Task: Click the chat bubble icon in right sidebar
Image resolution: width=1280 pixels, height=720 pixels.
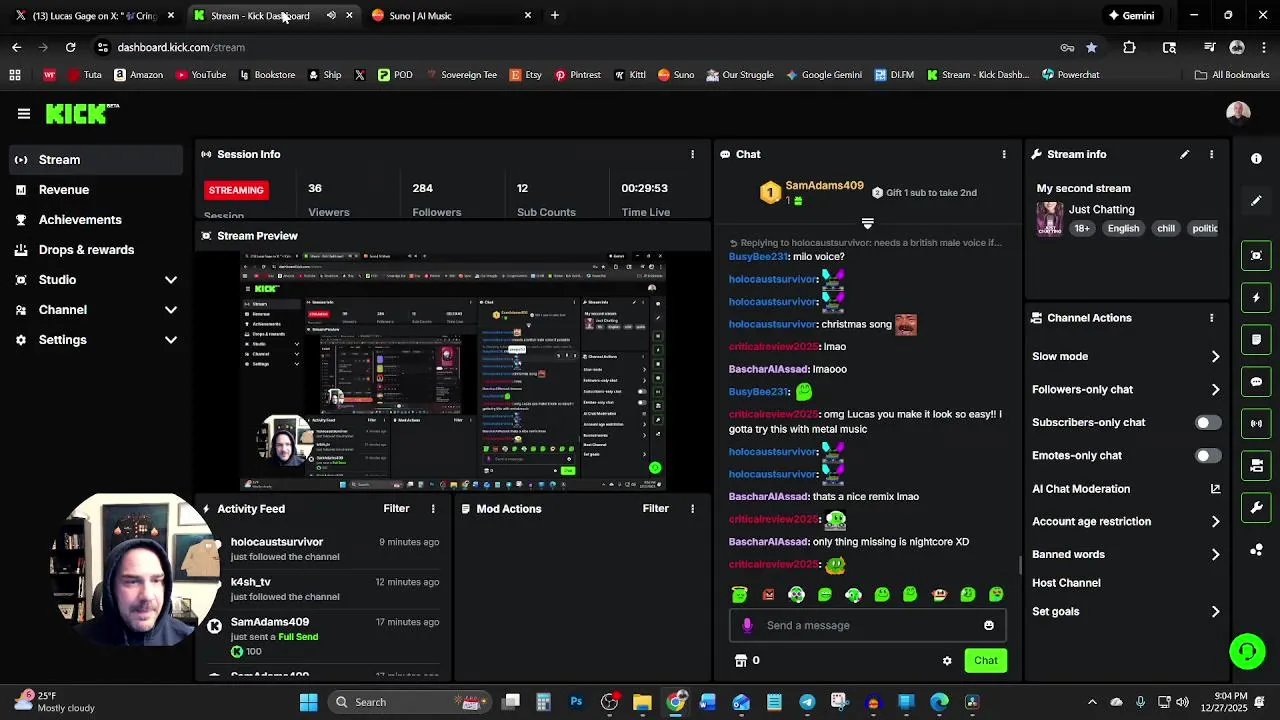Action: (x=1256, y=382)
